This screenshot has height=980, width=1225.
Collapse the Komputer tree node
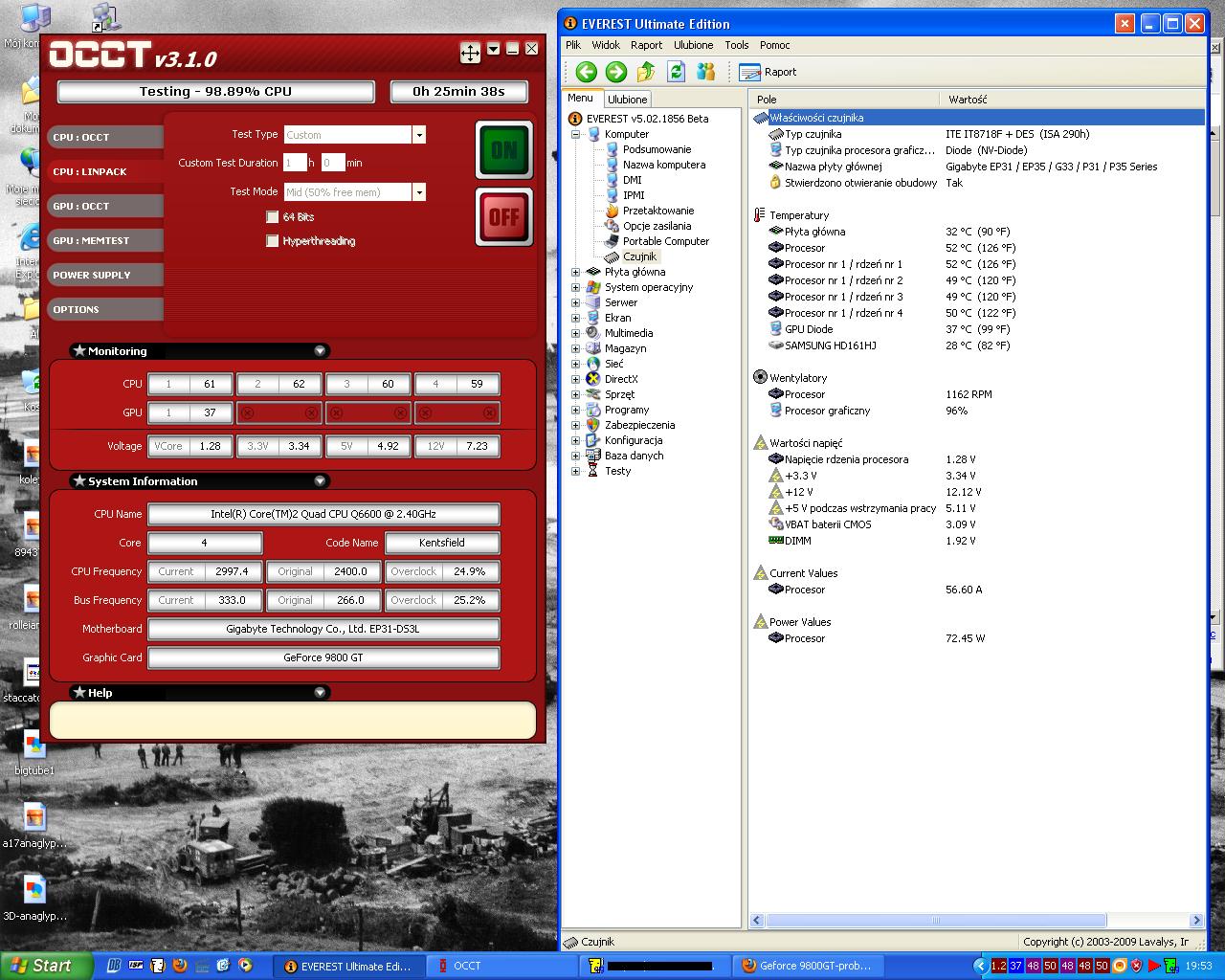point(576,134)
